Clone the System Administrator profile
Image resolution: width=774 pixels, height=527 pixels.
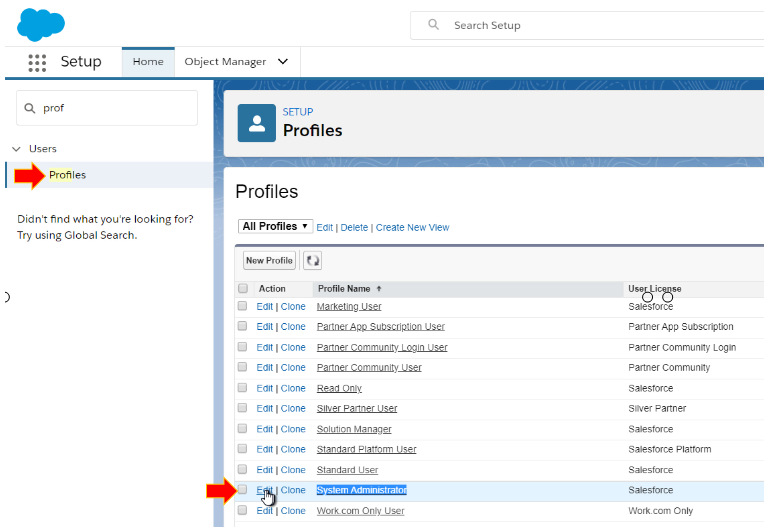coord(293,490)
